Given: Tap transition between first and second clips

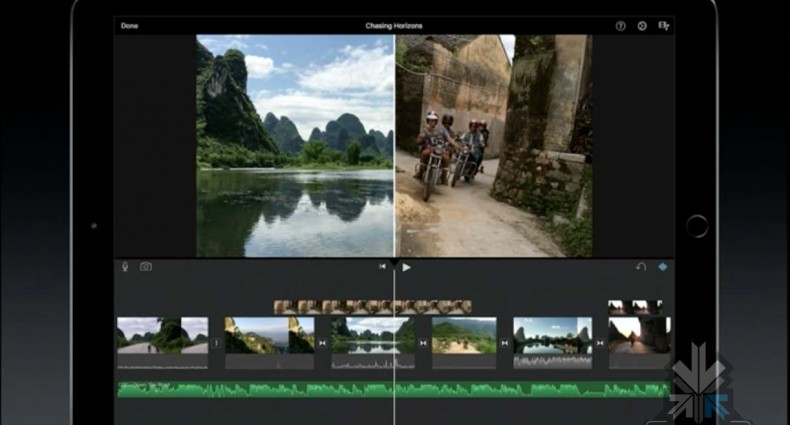Looking at the screenshot, I should 216,343.
